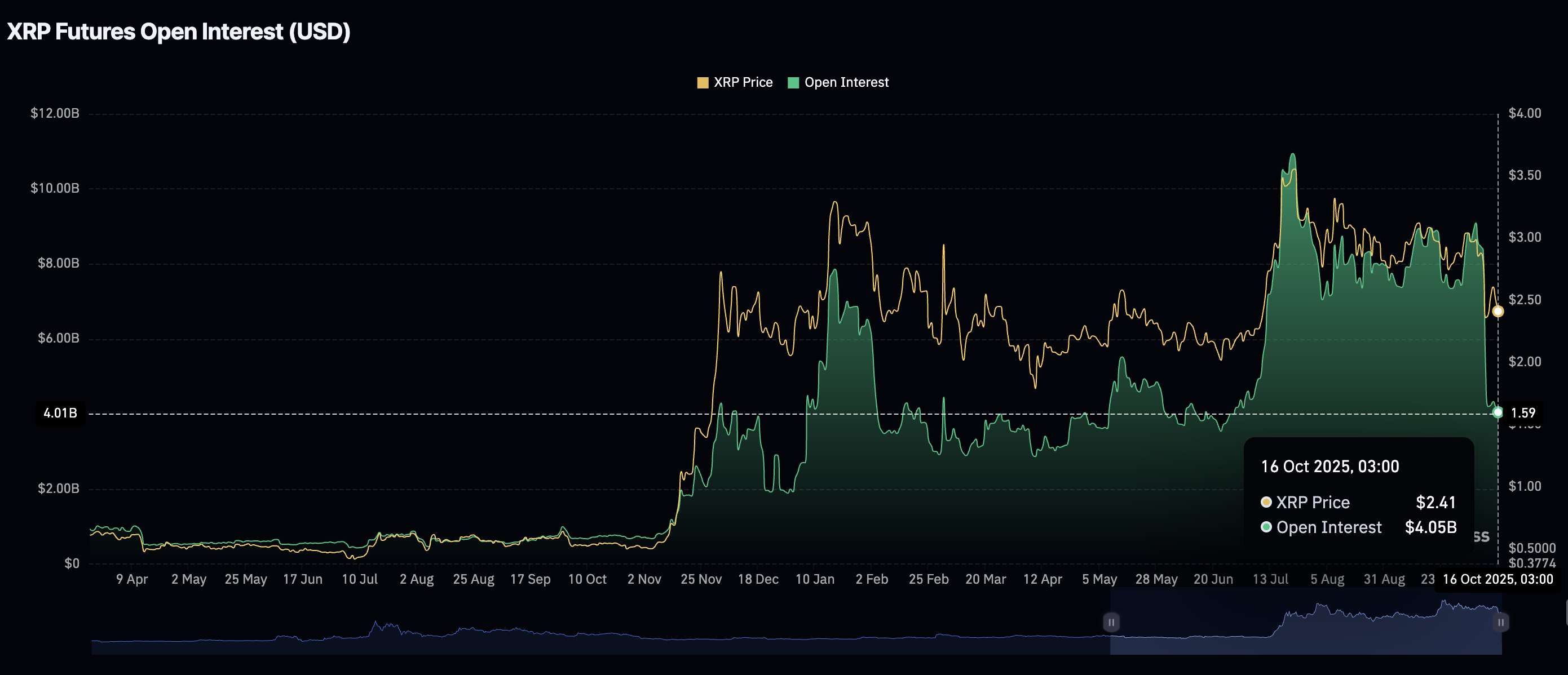Grab the right range navigator handle
1568x675 pixels.
[1500, 622]
